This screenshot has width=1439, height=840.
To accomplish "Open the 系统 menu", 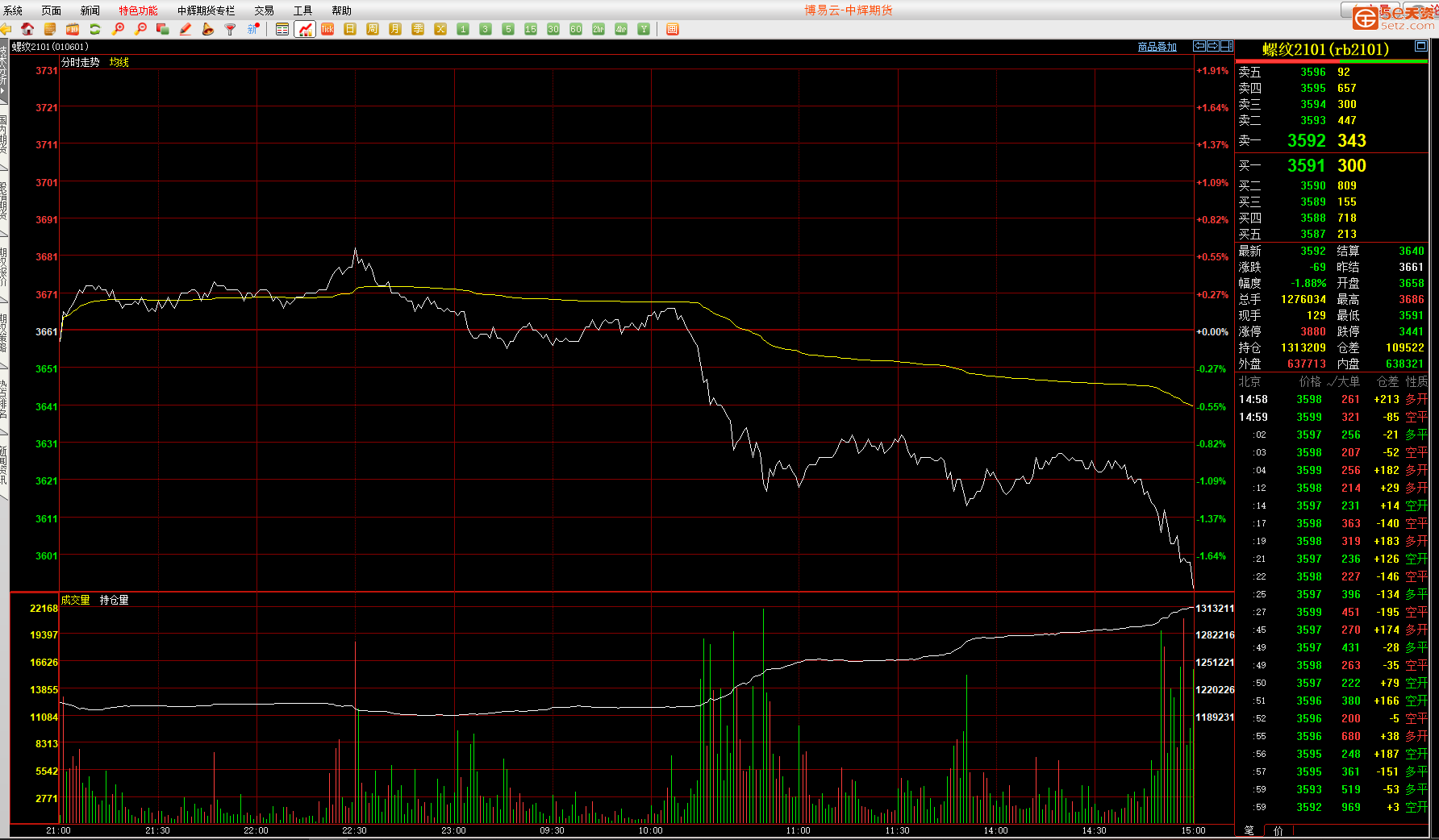I will pos(13,10).
